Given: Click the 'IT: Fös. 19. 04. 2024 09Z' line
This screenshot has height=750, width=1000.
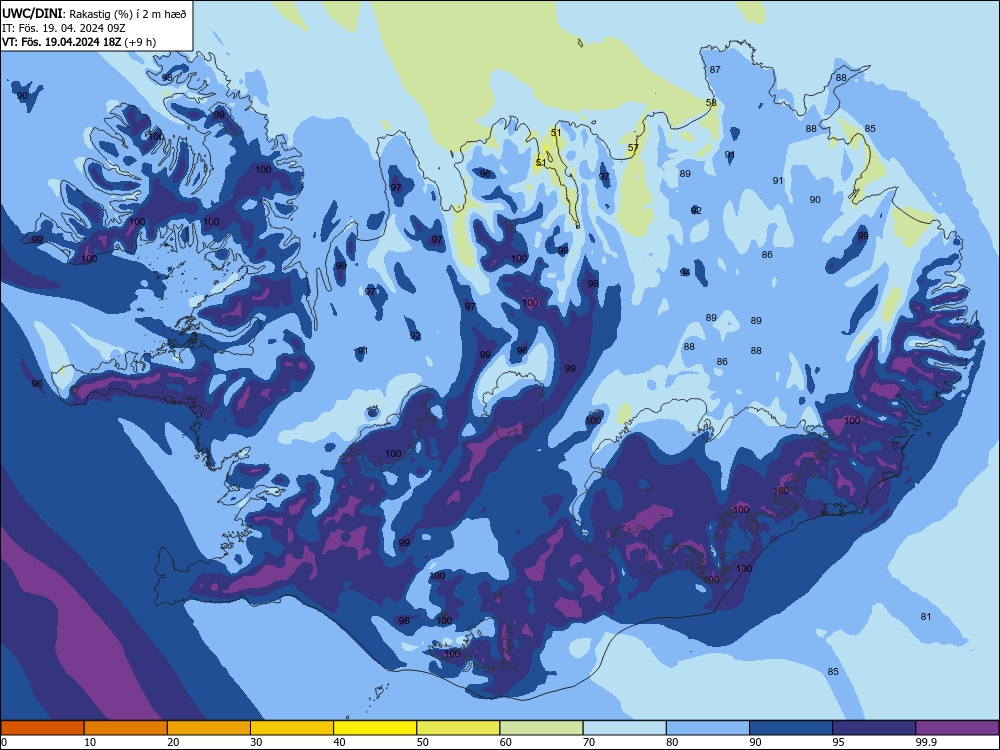Looking at the screenshot, I should point(64,28).
